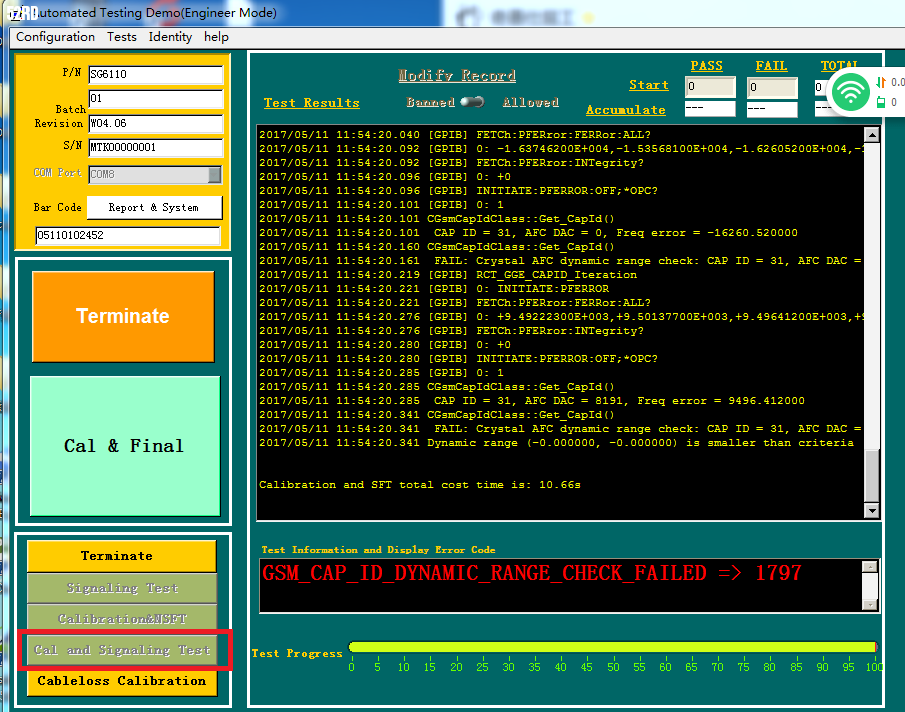The width and height of the screenshot is (905, 712).
Task: Click the Accumulate link
Action: 626,110
